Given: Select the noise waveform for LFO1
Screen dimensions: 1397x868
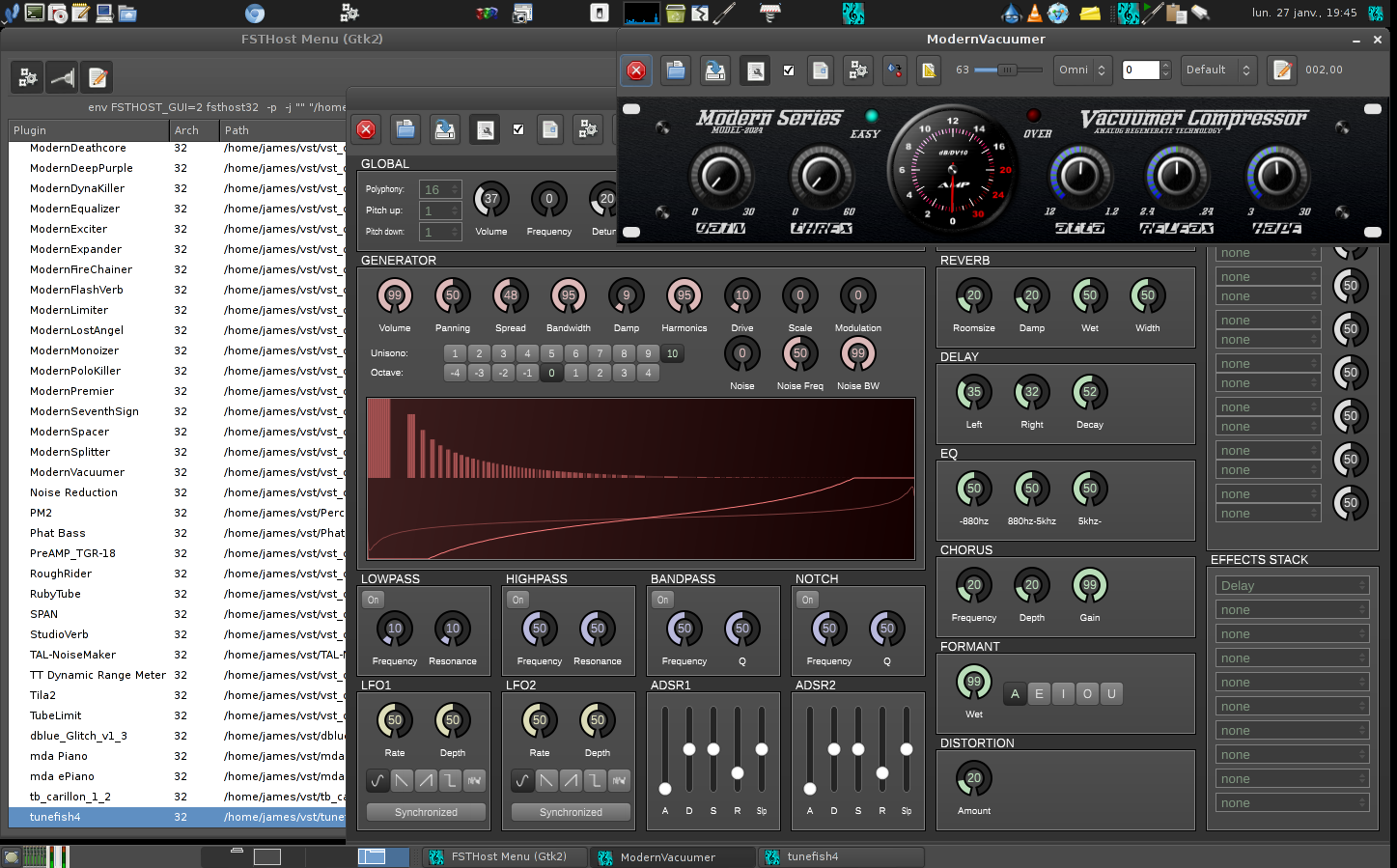Looking at the screenshot, I should point(474,780).
